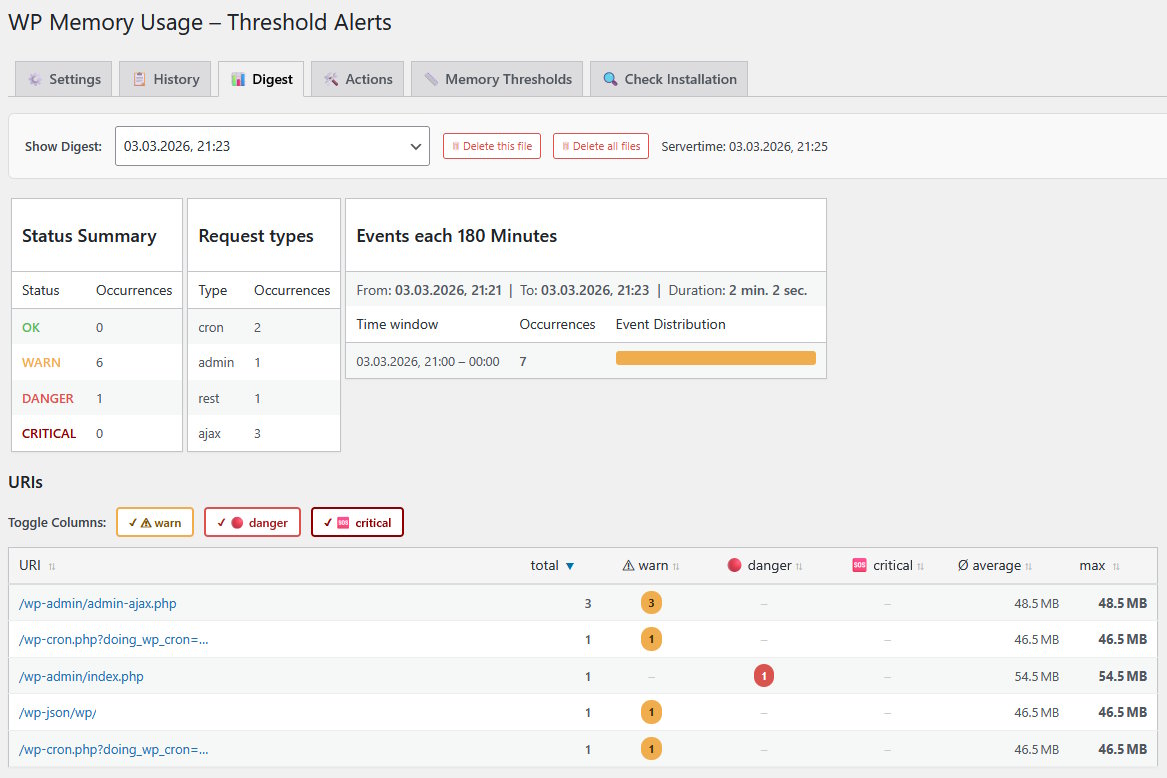Click the Delete this file button
The image size is (1167, 778).
[492, 145]
